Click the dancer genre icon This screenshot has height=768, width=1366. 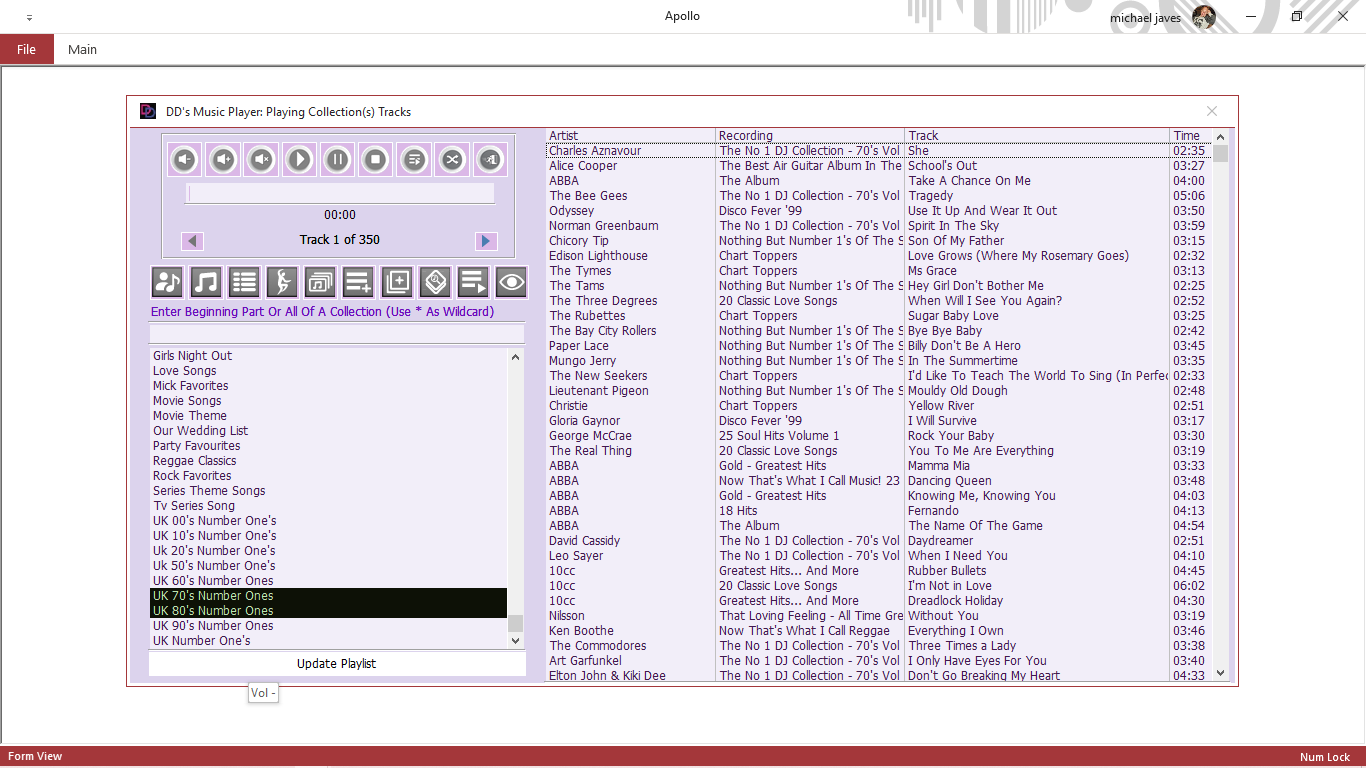(x=282, y=283)
